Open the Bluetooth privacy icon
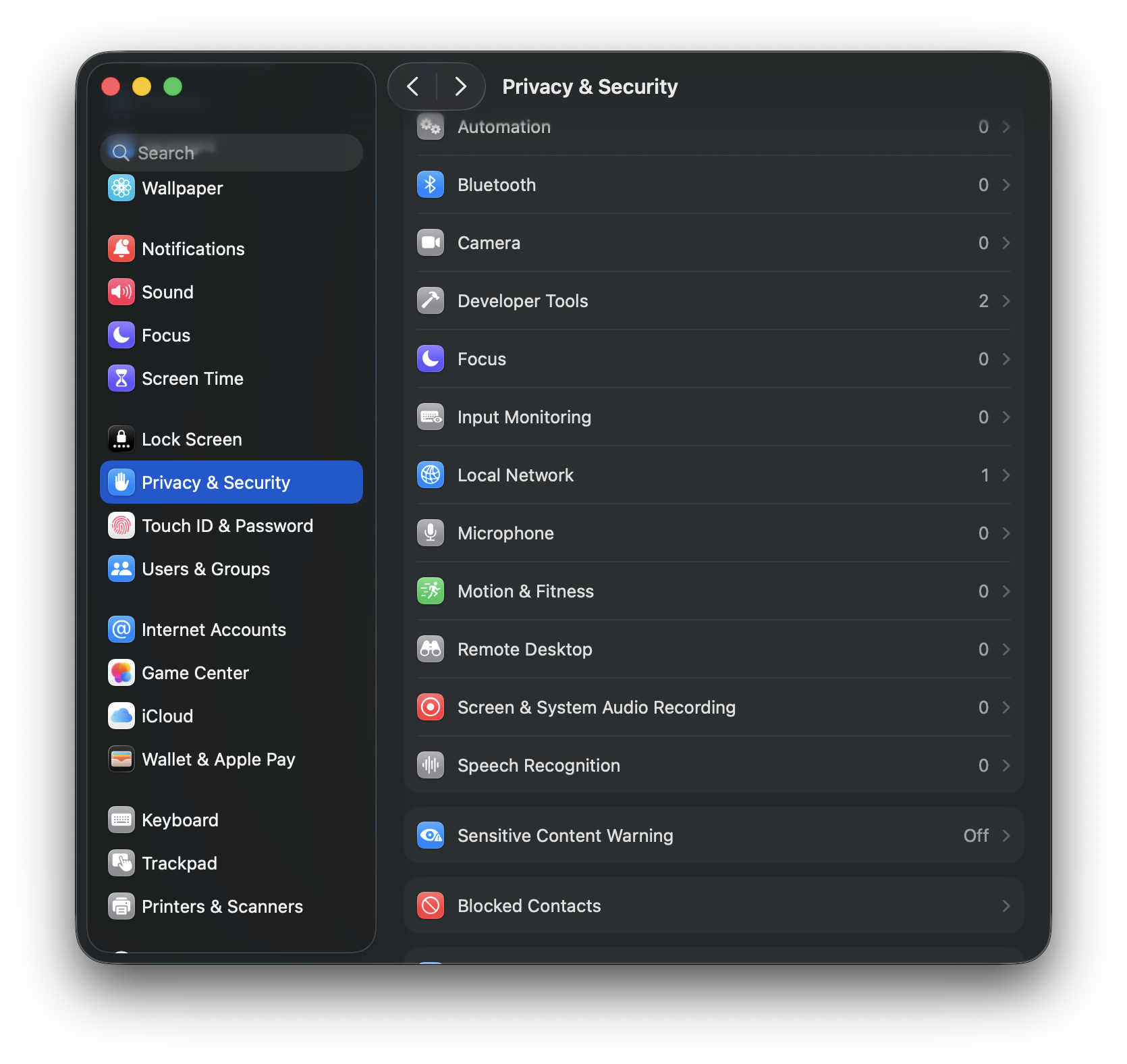 431,184
